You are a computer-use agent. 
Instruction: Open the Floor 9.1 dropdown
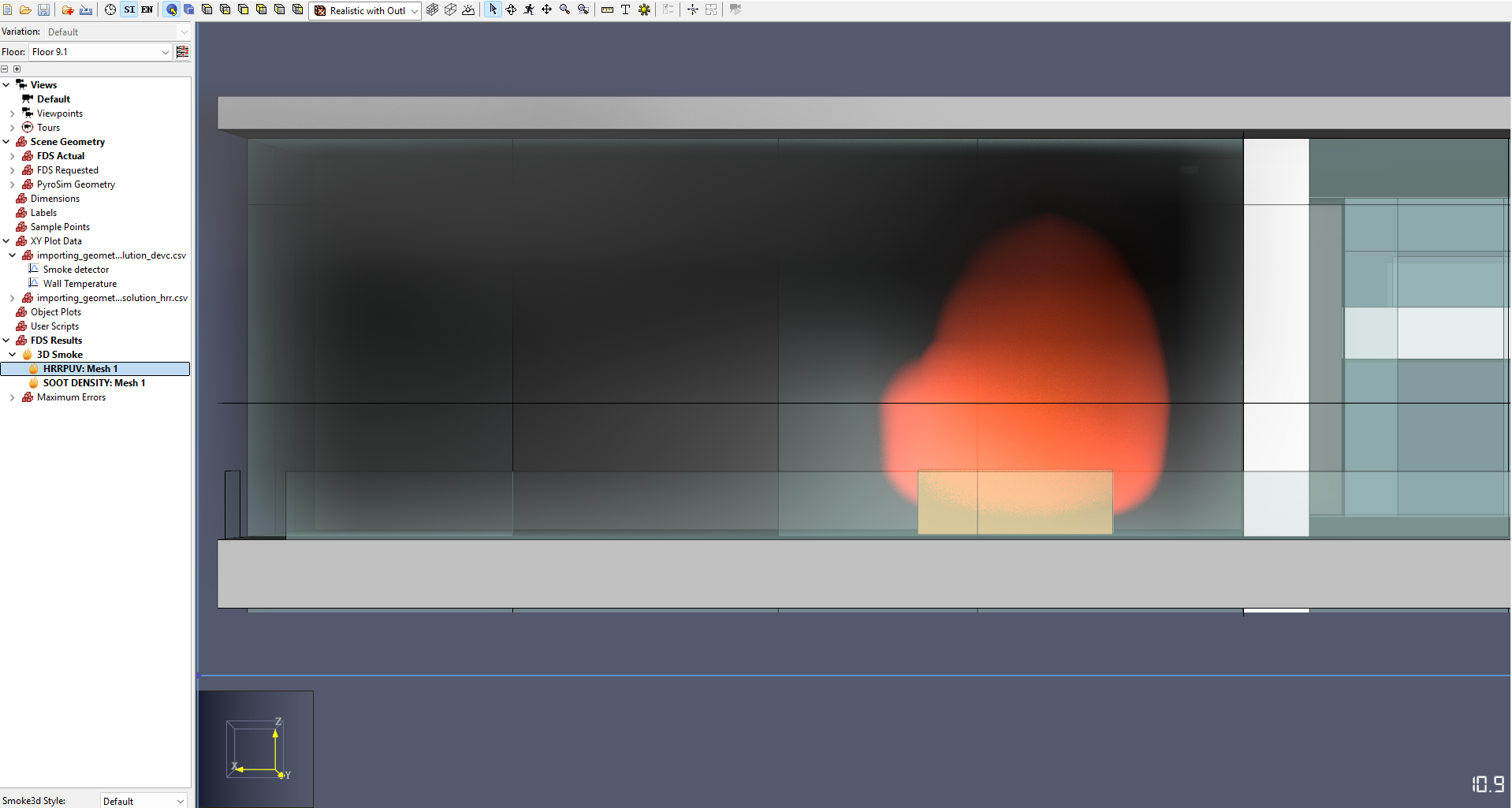(99, 52)
